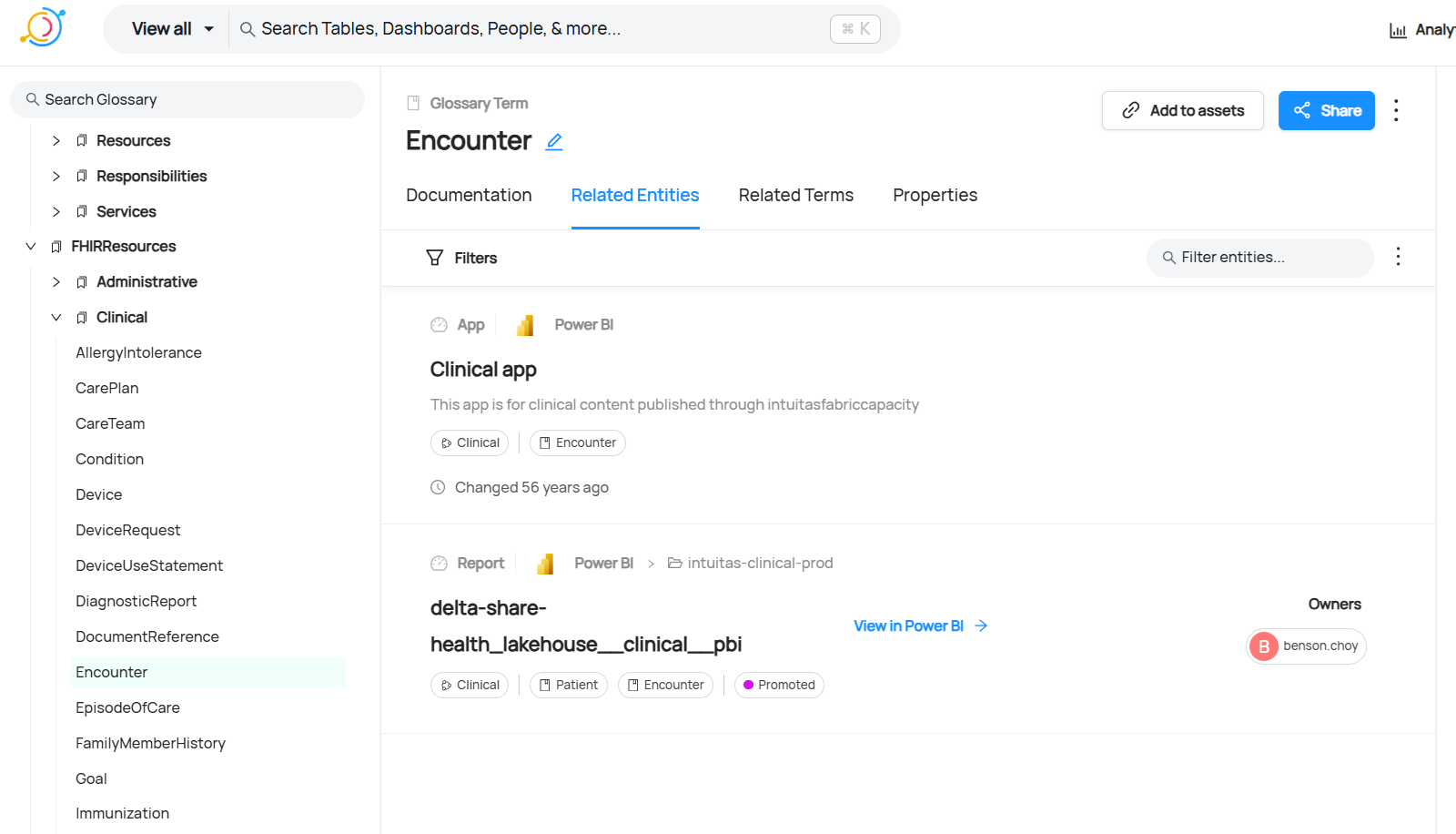Click the Filter entities search field
The height and width of the screenshot is (834, 1456).
point(1259,258)
